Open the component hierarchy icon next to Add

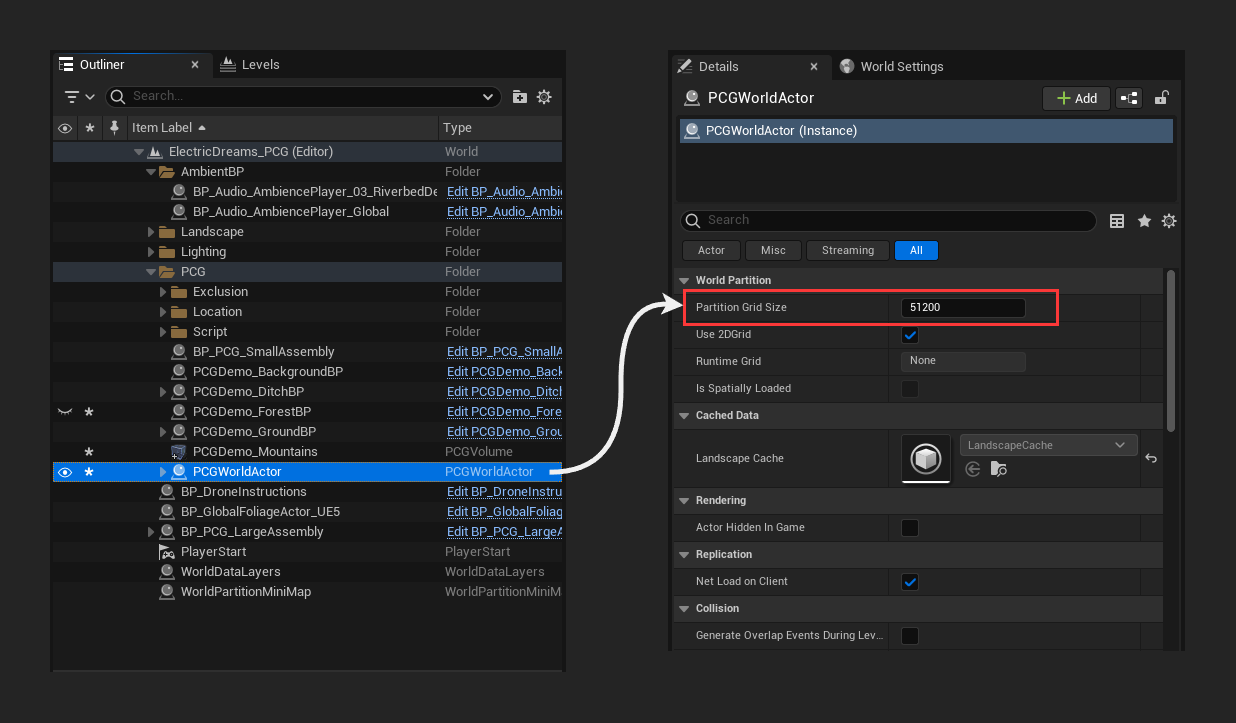tap(1128, 98)
